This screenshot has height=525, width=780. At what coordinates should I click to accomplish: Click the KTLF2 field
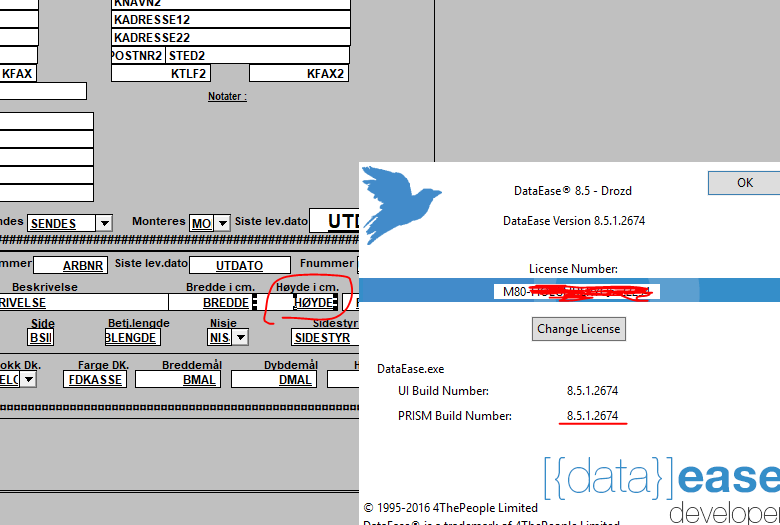click(161, 73)
